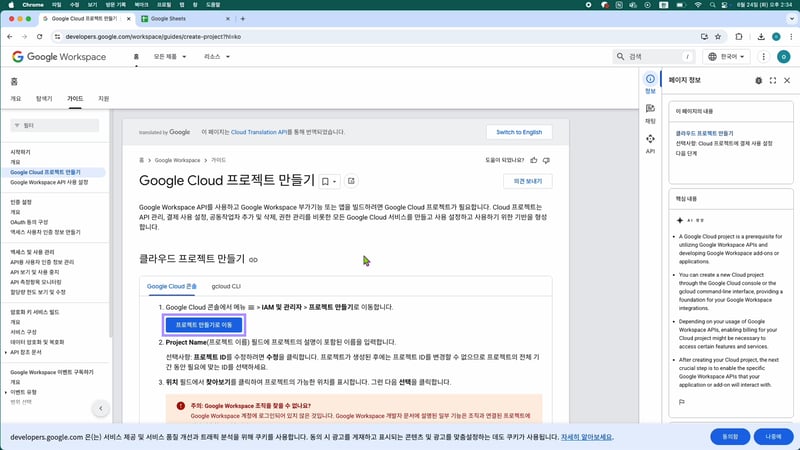The image size is (800, 450).
Task: Click the bug report icon in 페이지 정보 panel
Action: (759, 81)
